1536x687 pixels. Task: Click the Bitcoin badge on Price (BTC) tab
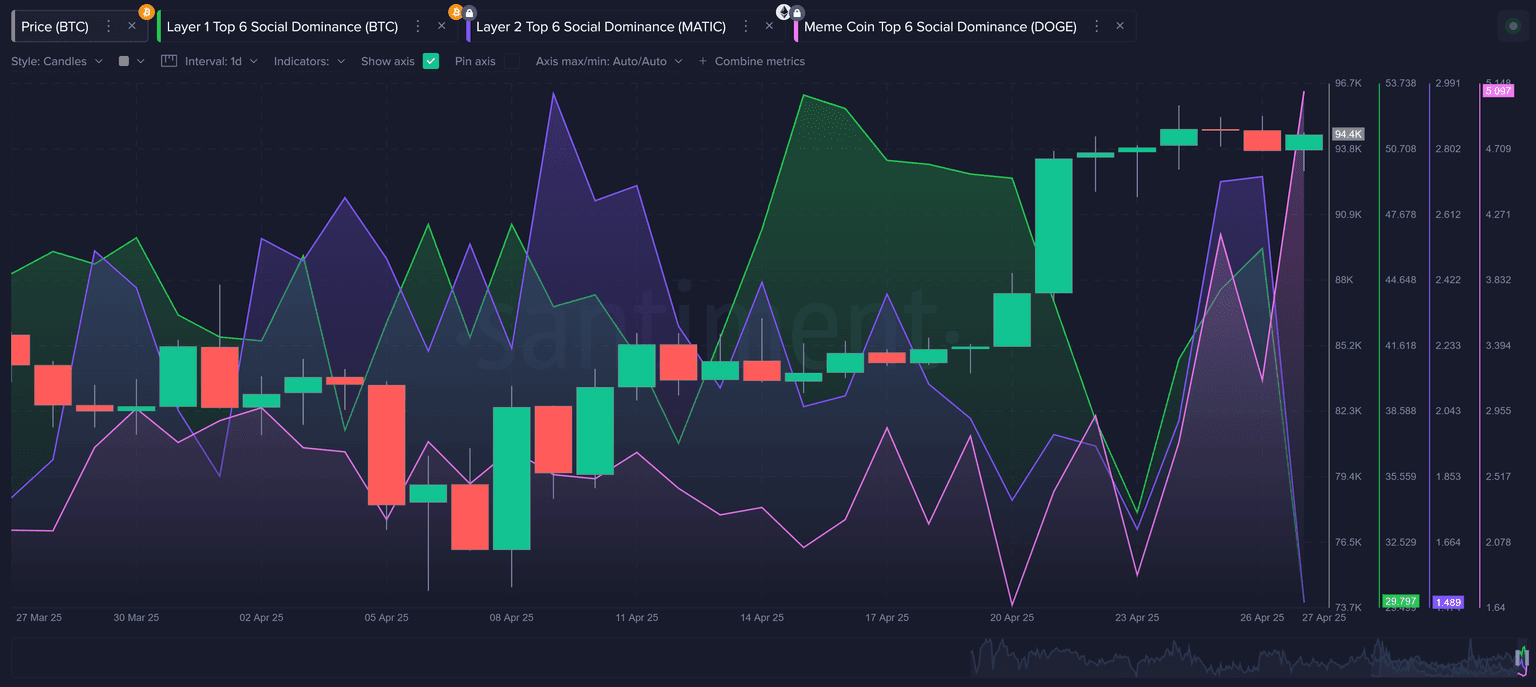point(147,12)
